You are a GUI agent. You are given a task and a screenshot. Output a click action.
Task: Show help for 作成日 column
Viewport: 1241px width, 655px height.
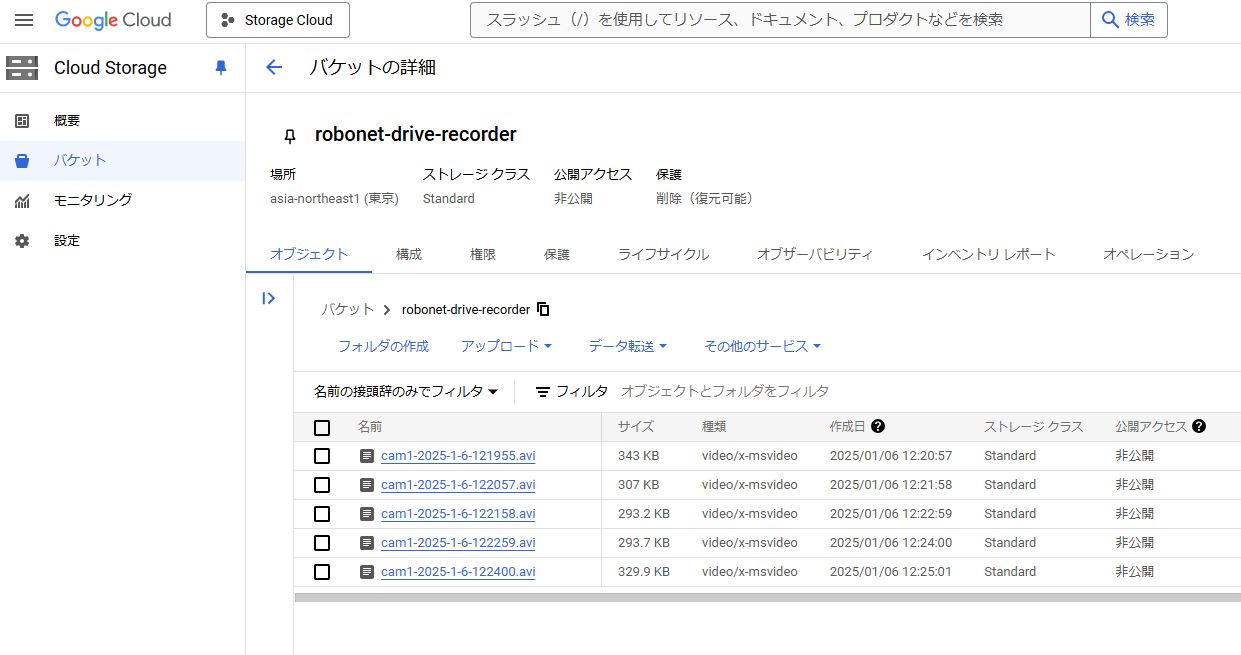click(878, 426)
